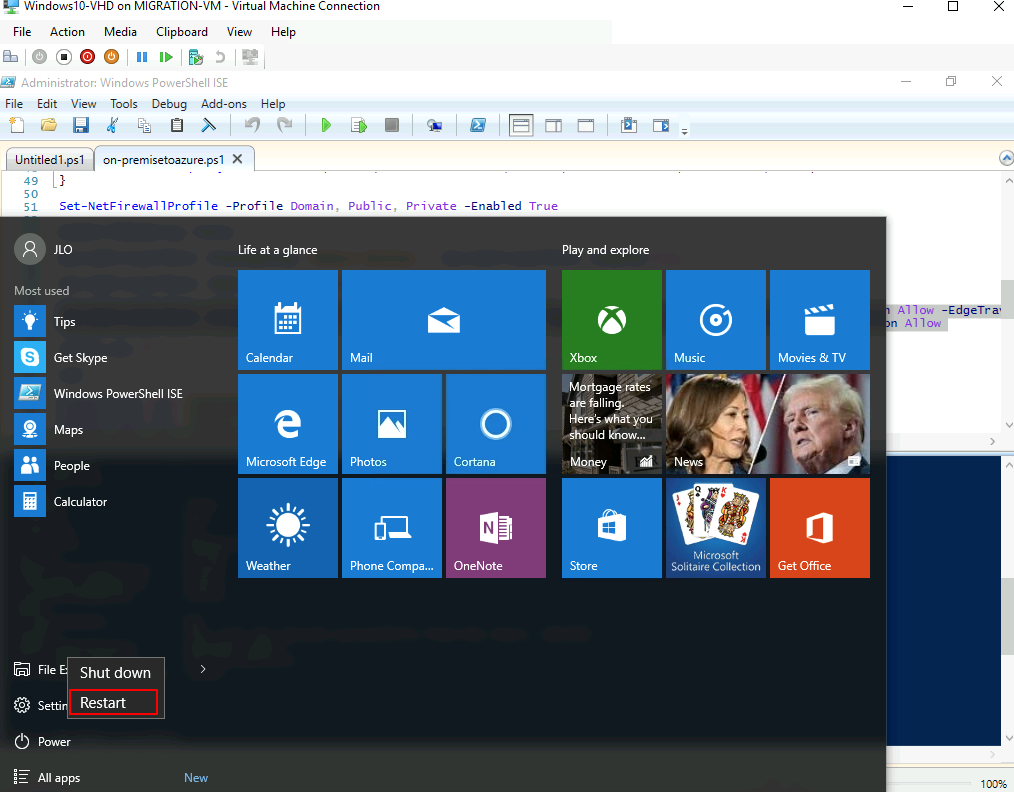Click the Save script floppy icon

81,125
